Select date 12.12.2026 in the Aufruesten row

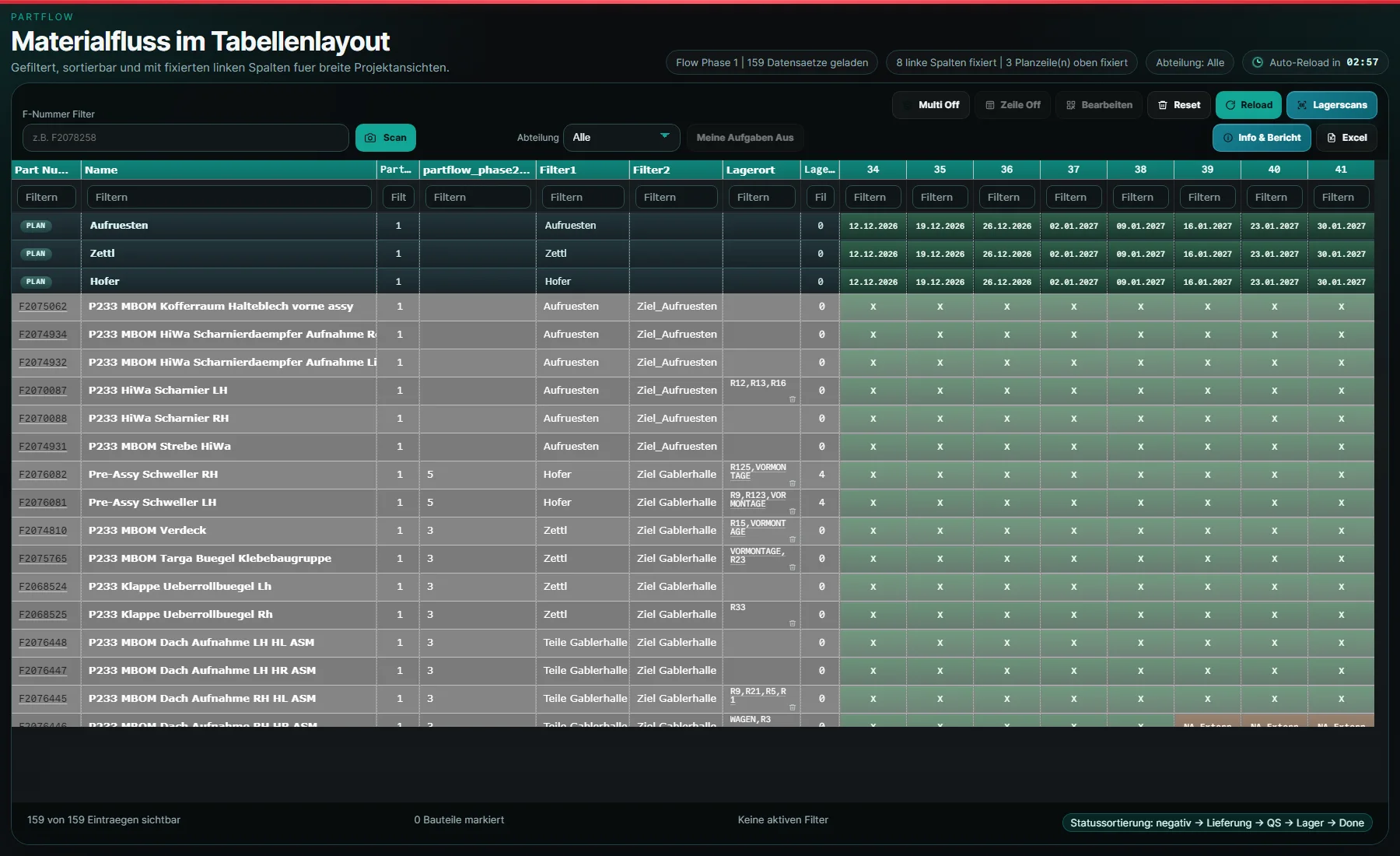point(873,226)
